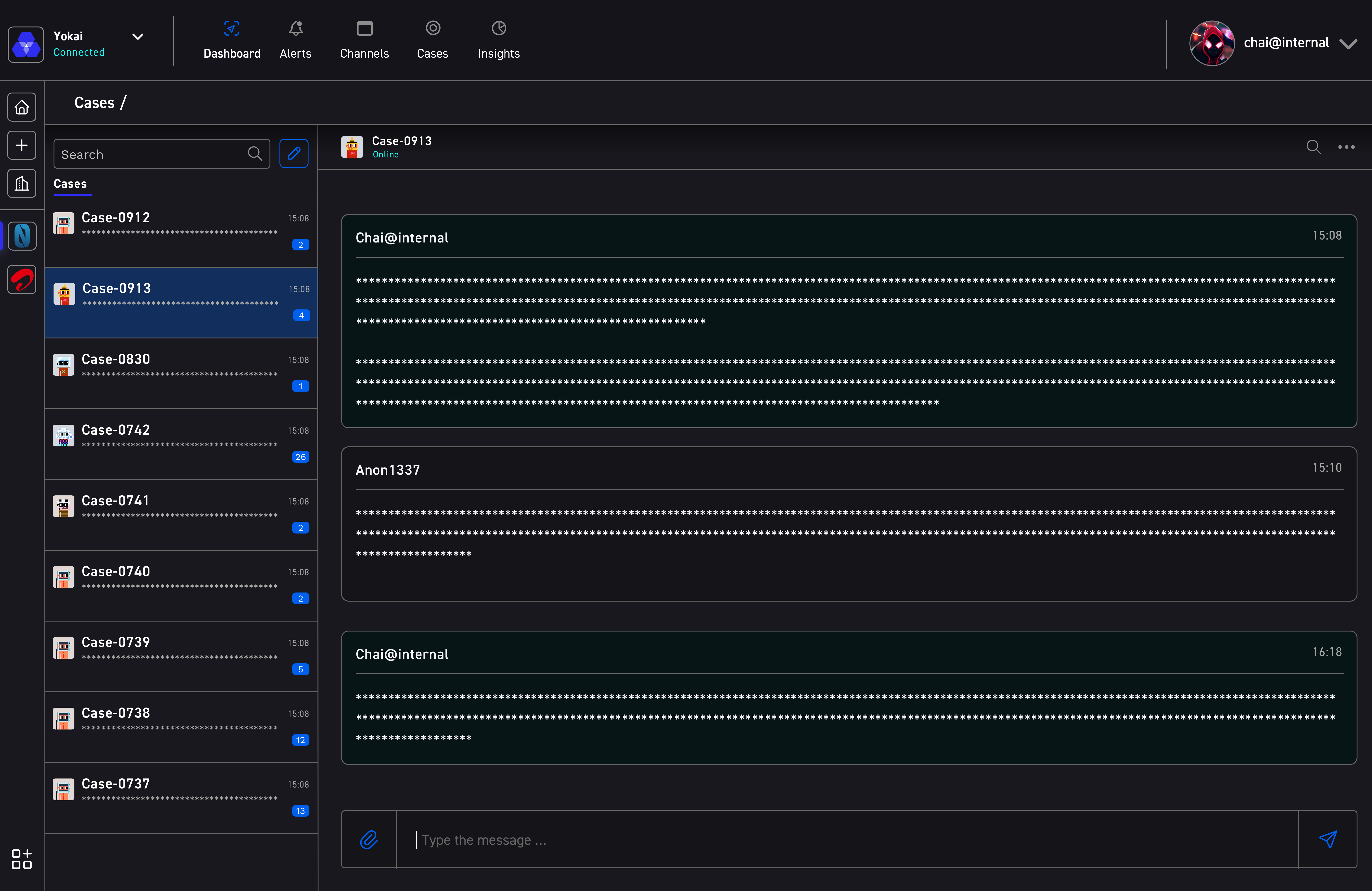Screen dimensions: 1372x891
Task: Click Case-0742 avatar icon
Action: 64,436
